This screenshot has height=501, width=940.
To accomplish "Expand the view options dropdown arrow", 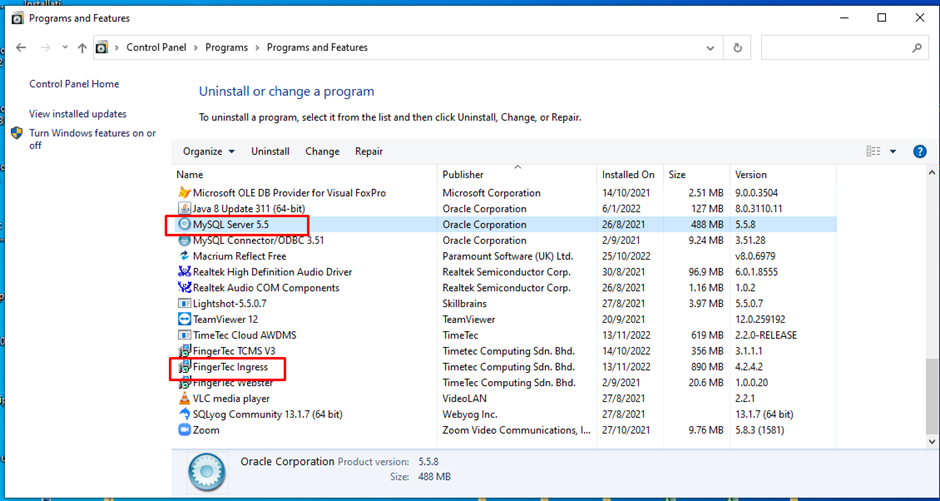I will (893, 152).
